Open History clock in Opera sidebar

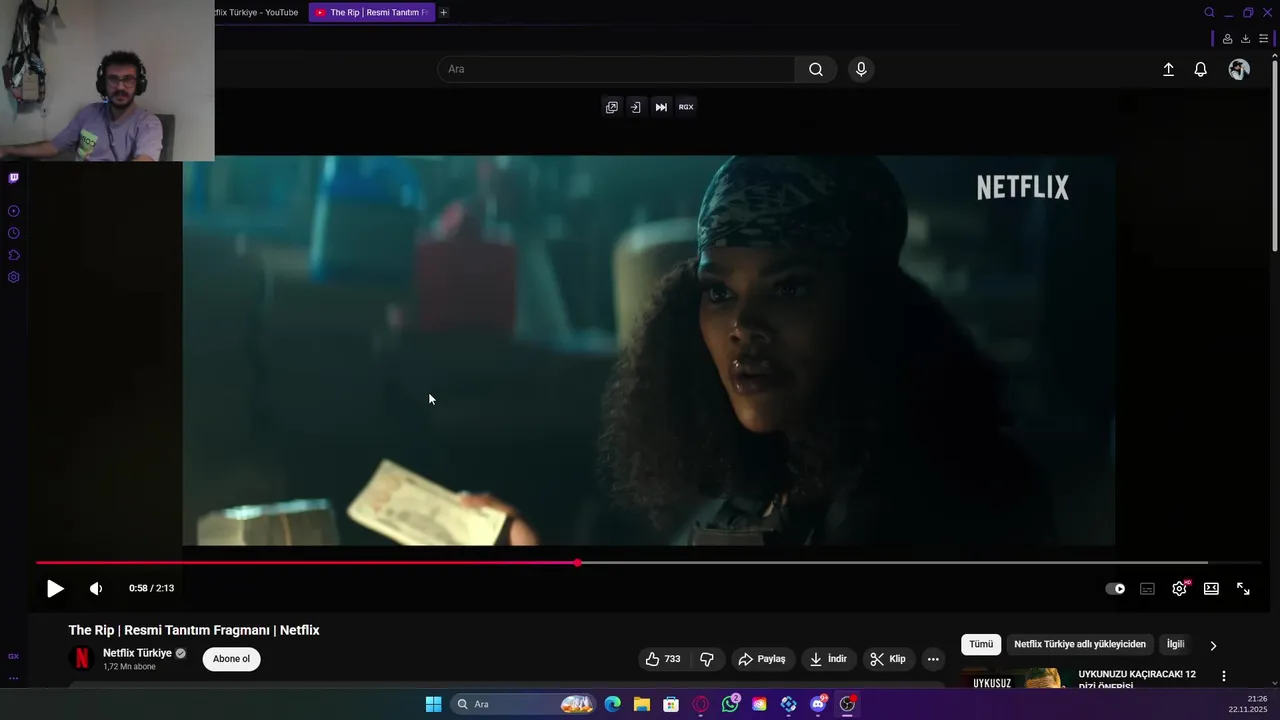pos(14,233)
